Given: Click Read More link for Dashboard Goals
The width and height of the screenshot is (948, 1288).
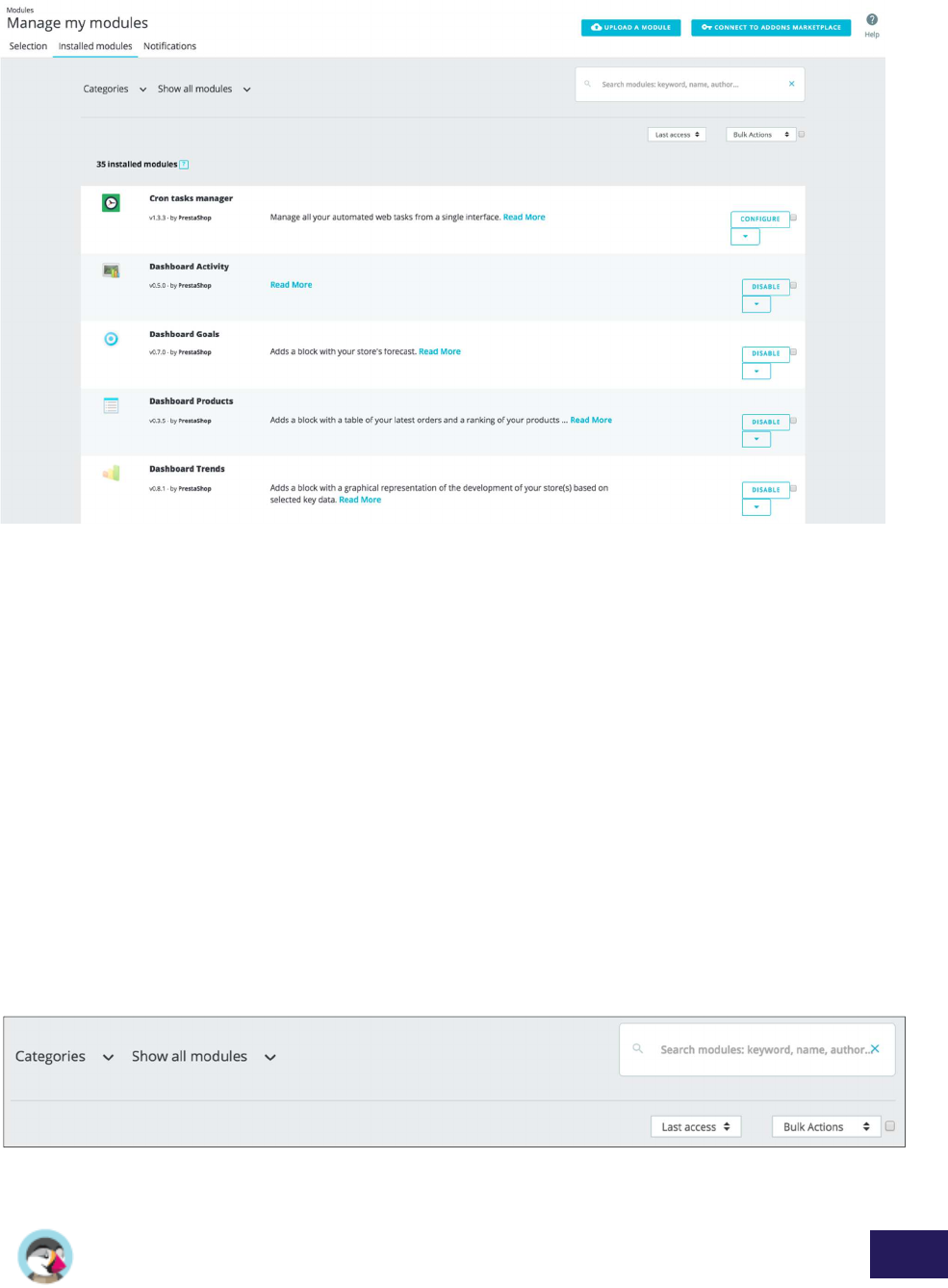Looking at the screenshot, I should 440,352.
